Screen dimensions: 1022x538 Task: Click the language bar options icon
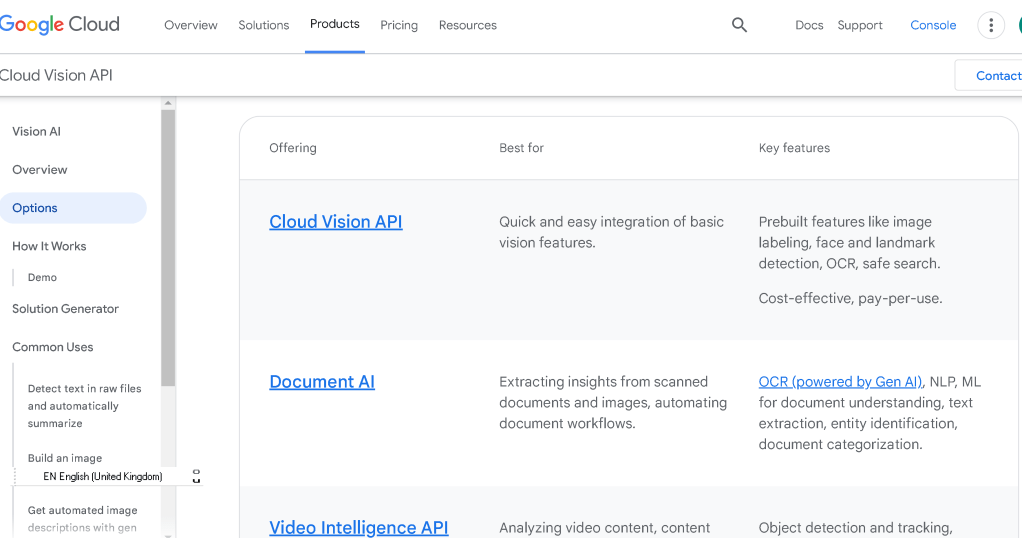tap(196, 476)
